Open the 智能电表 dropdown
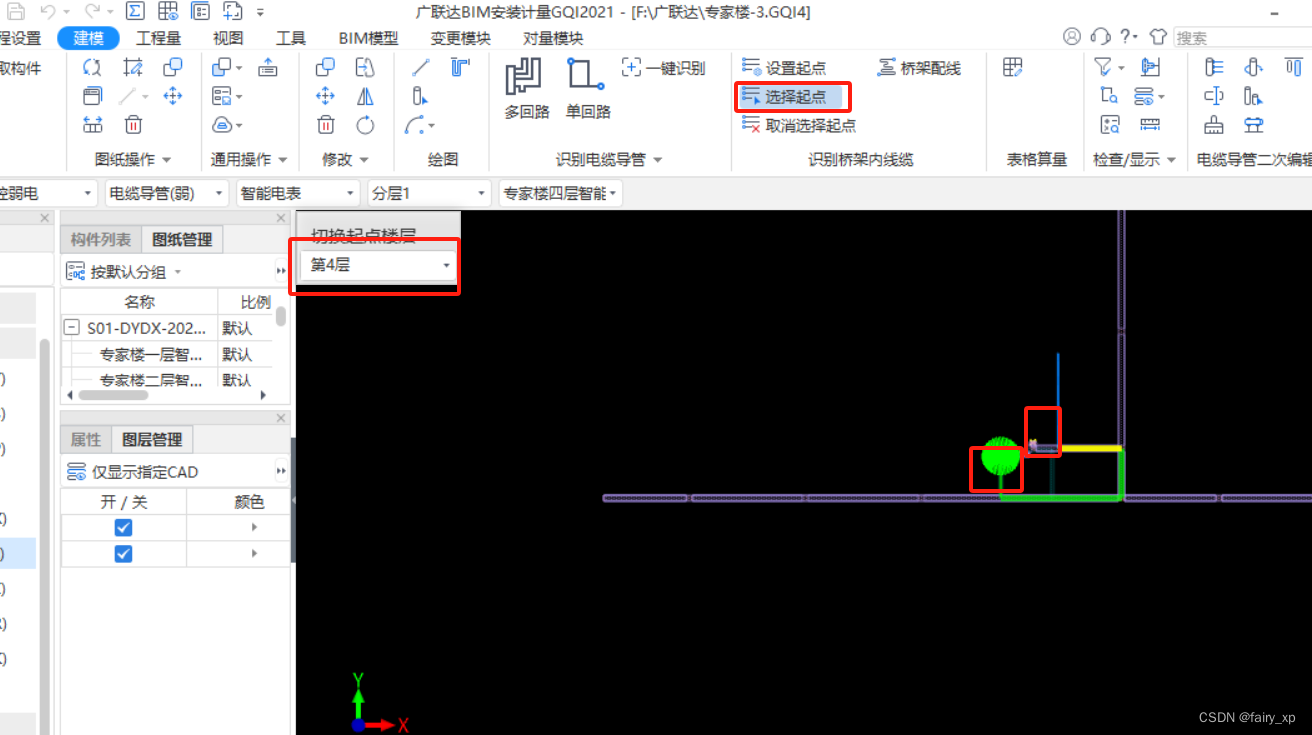The height and width of the screenshot is (735, 1312). click(297, 193)
